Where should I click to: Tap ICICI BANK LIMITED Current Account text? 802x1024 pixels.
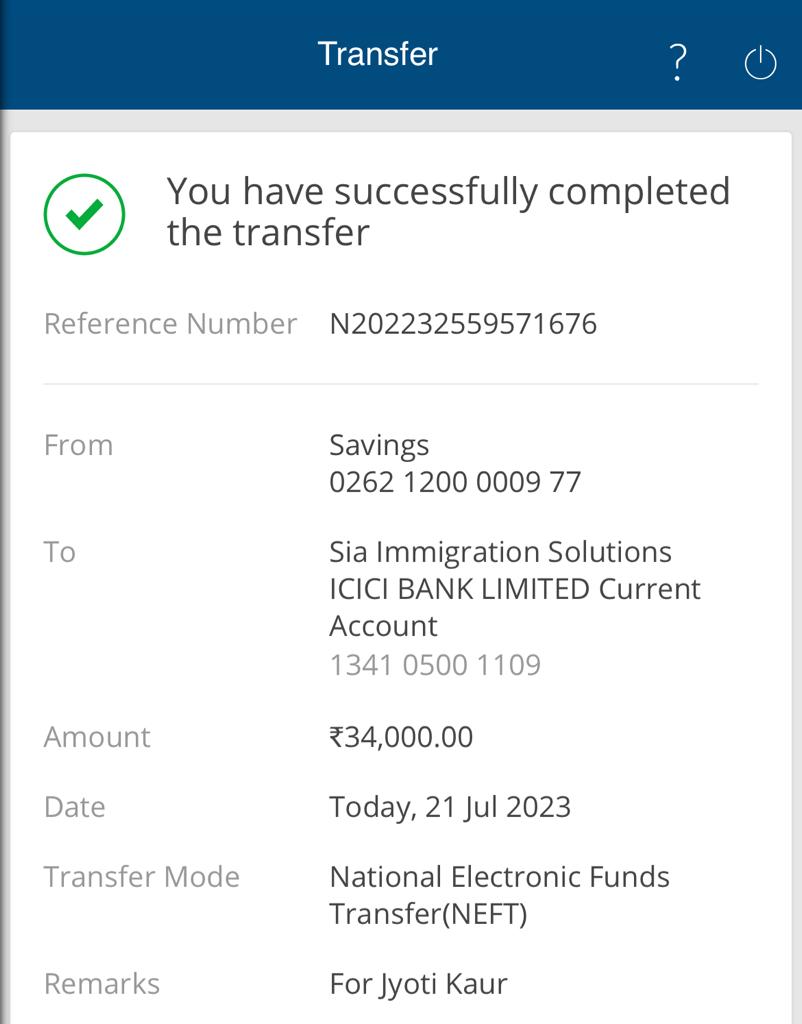[515, 607]
